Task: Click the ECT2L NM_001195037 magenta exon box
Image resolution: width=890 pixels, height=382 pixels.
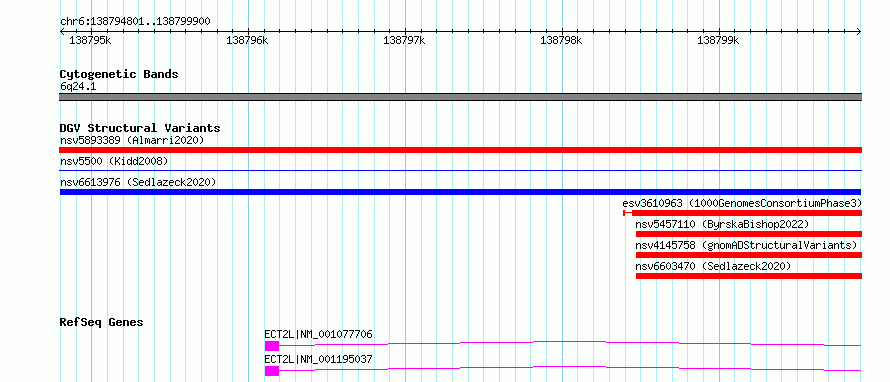Action: [272, 371]
